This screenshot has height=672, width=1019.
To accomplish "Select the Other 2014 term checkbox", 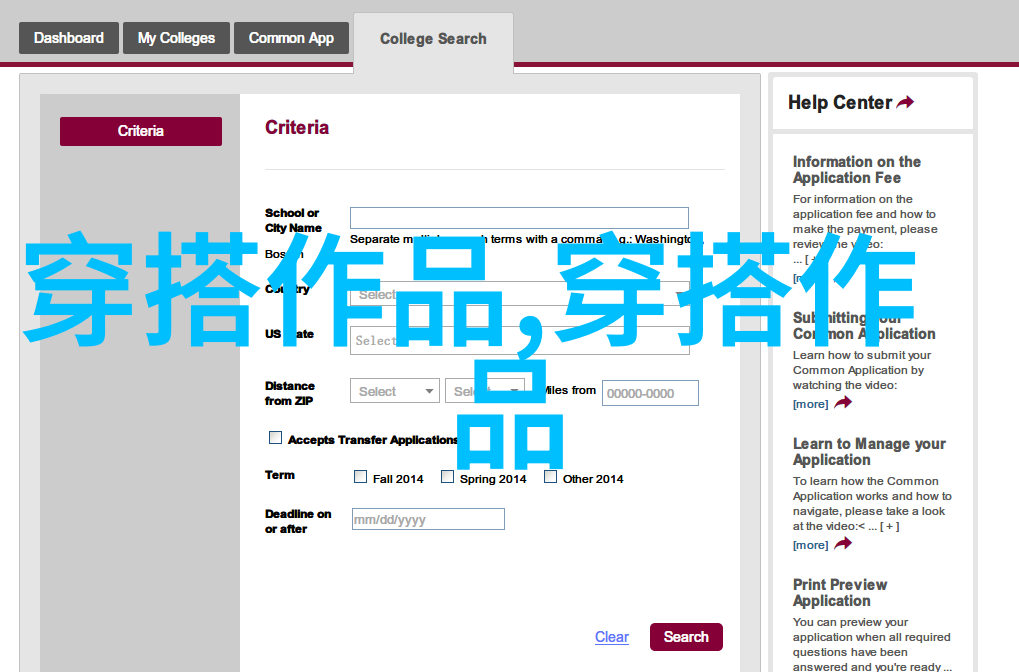I will 551,477.
